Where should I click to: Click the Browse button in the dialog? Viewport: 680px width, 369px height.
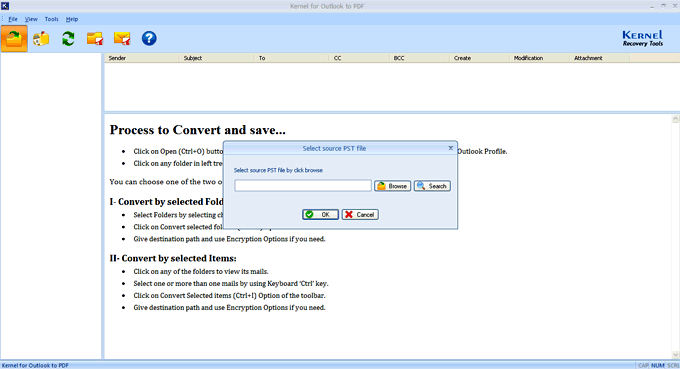click(392, 186)
